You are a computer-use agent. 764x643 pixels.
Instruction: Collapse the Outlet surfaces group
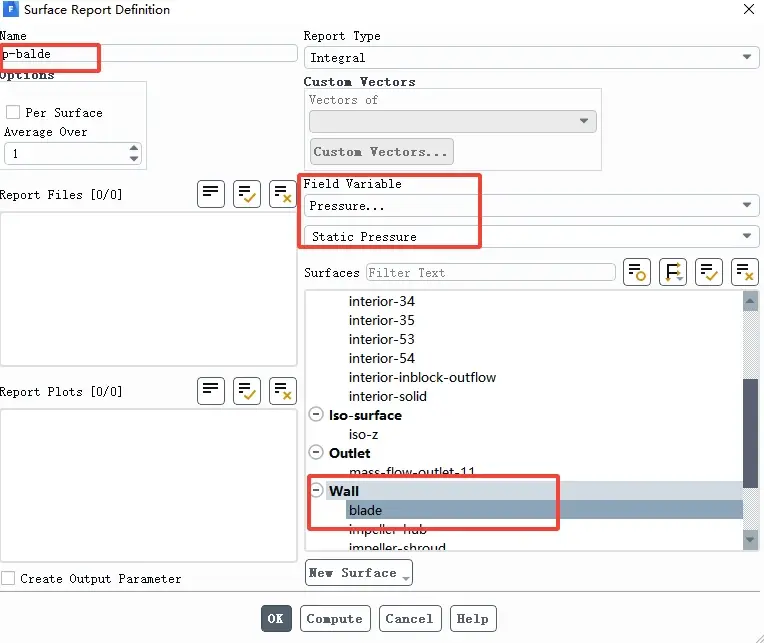click(x=316, y=453)
